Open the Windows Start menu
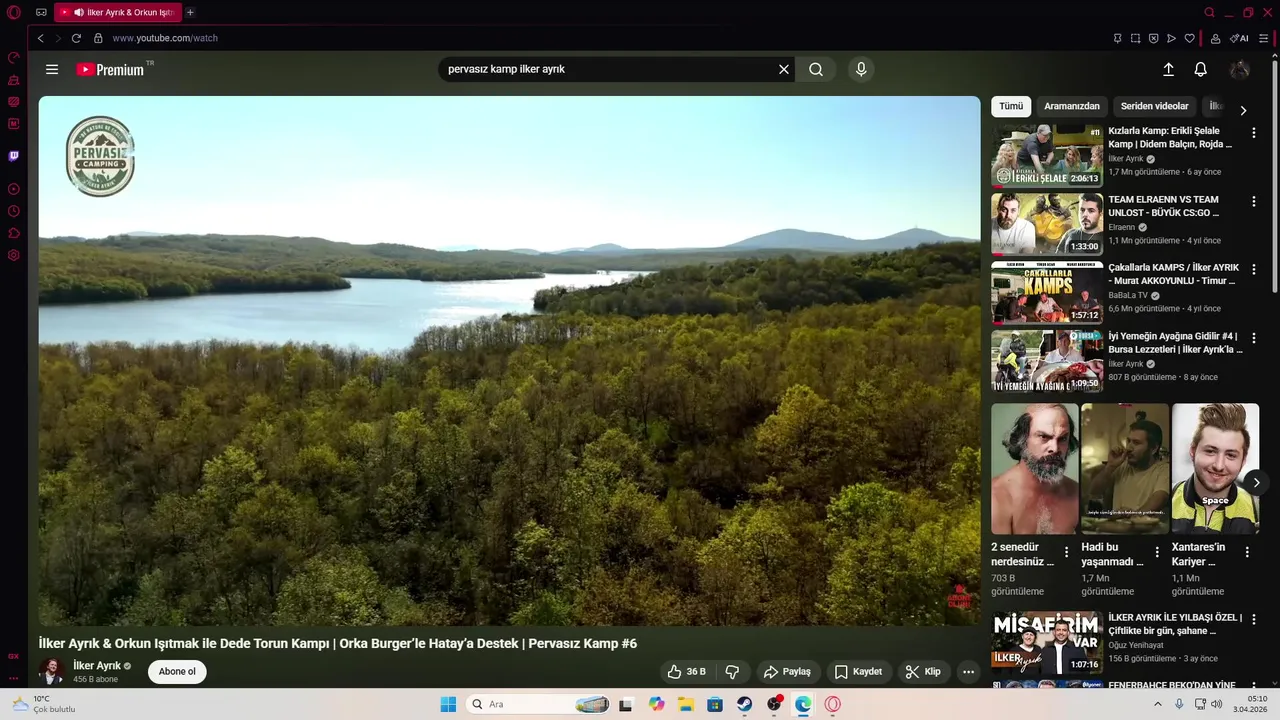 click(448, 704)
